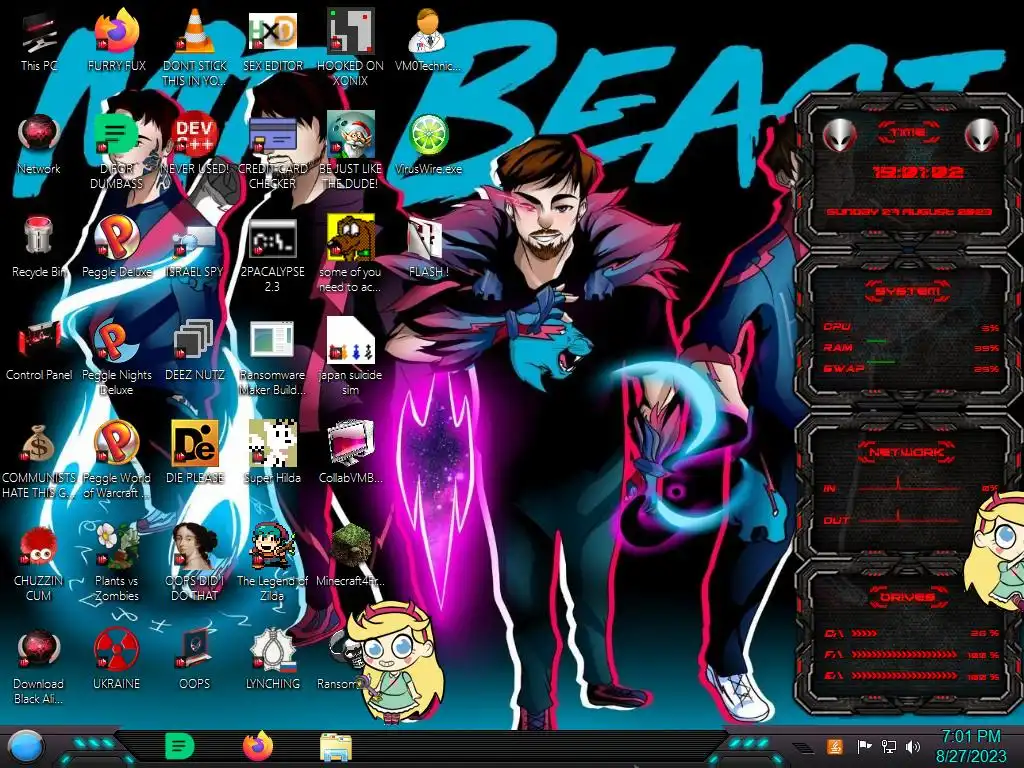The height and width of the screenshot is (768, 1024).
Task: Click the right alien head widget icon
Action: click(x=982, y=136)
